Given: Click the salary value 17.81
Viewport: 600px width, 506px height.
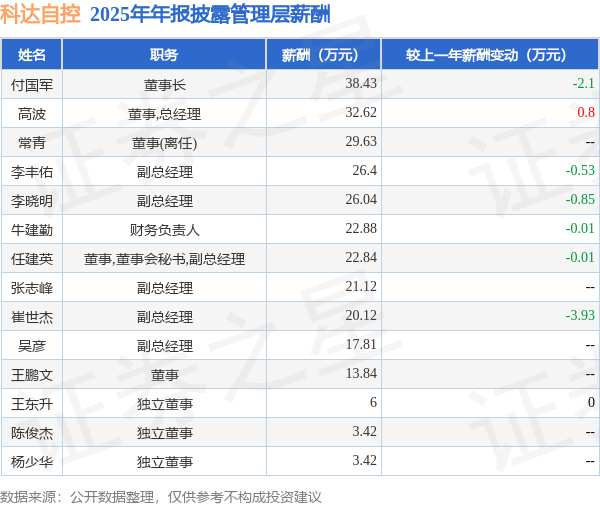Looking at the screenshot, I should 361,345.
